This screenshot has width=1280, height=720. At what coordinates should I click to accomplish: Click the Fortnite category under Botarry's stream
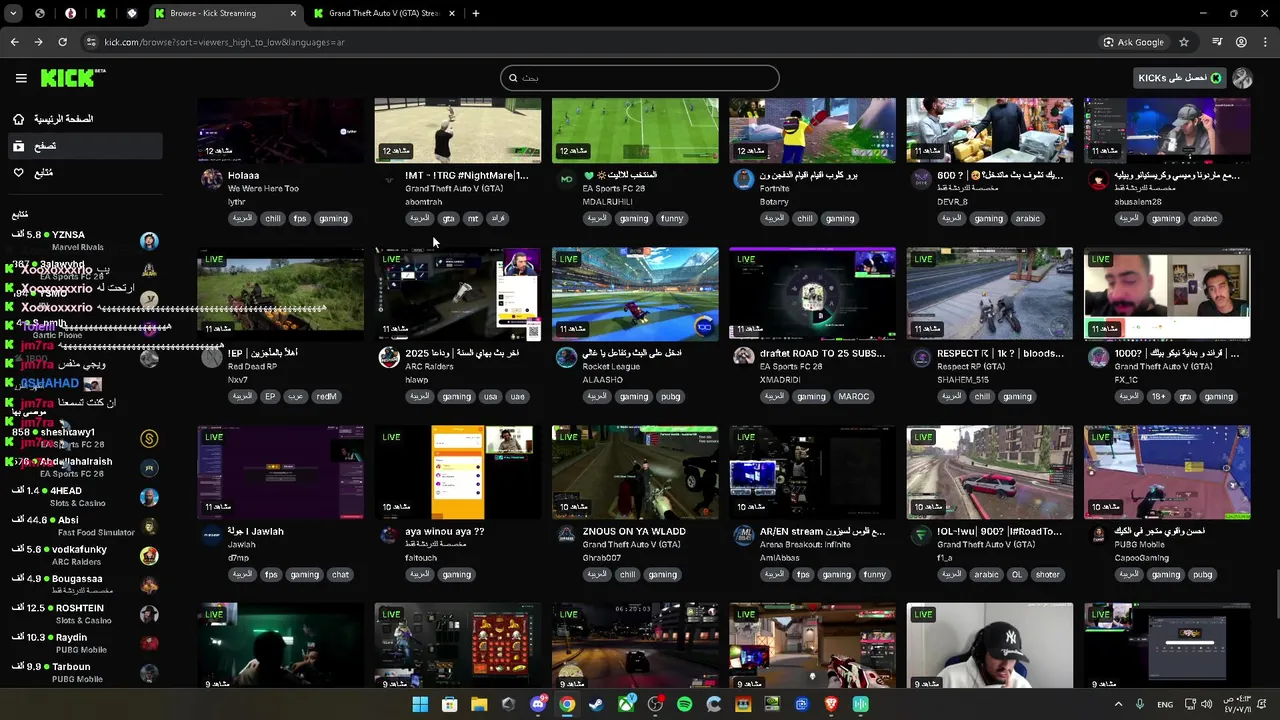(x=774, y=188)
